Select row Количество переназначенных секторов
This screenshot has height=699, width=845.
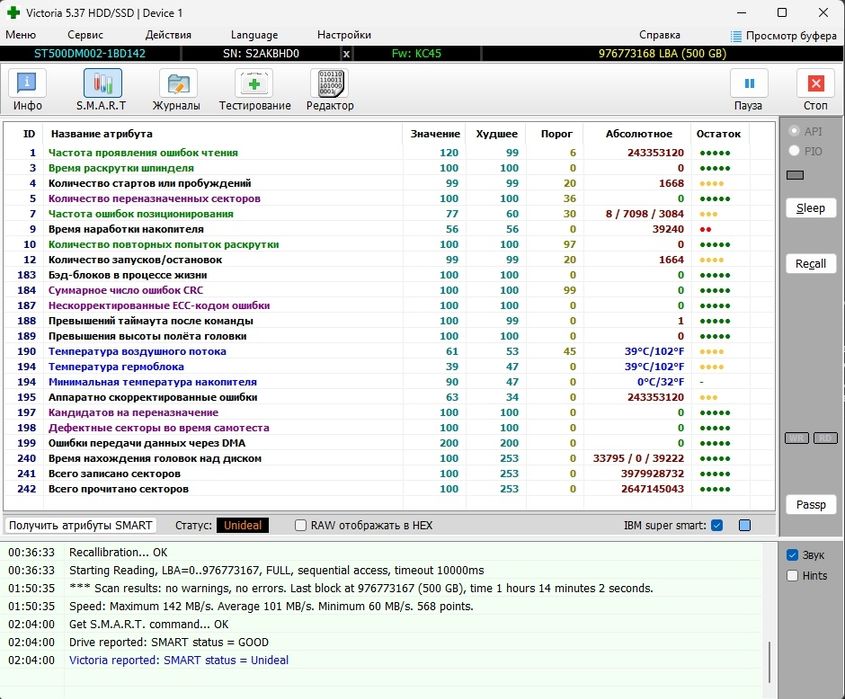tap(389, 199)
